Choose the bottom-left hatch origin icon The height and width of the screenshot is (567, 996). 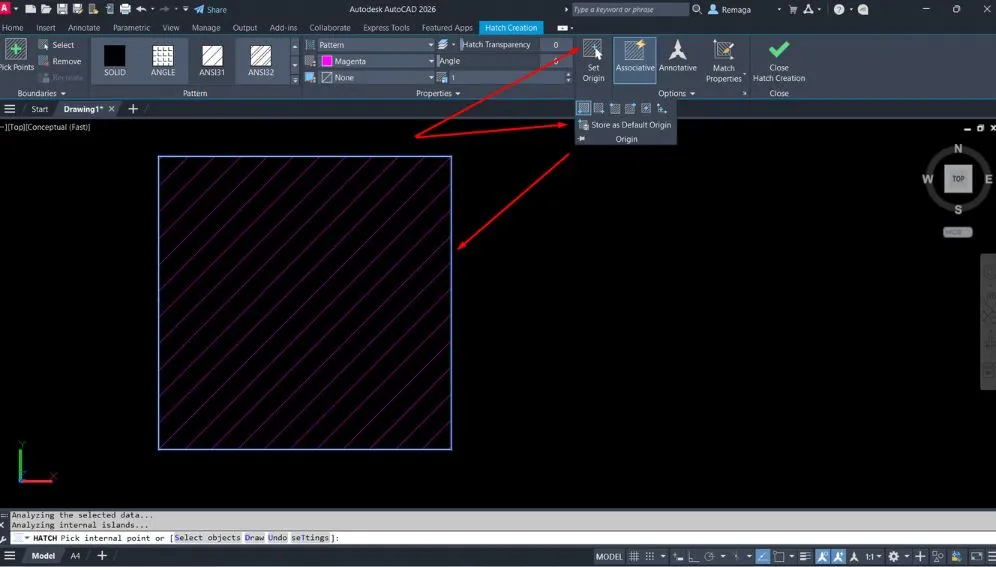point(583,108)
